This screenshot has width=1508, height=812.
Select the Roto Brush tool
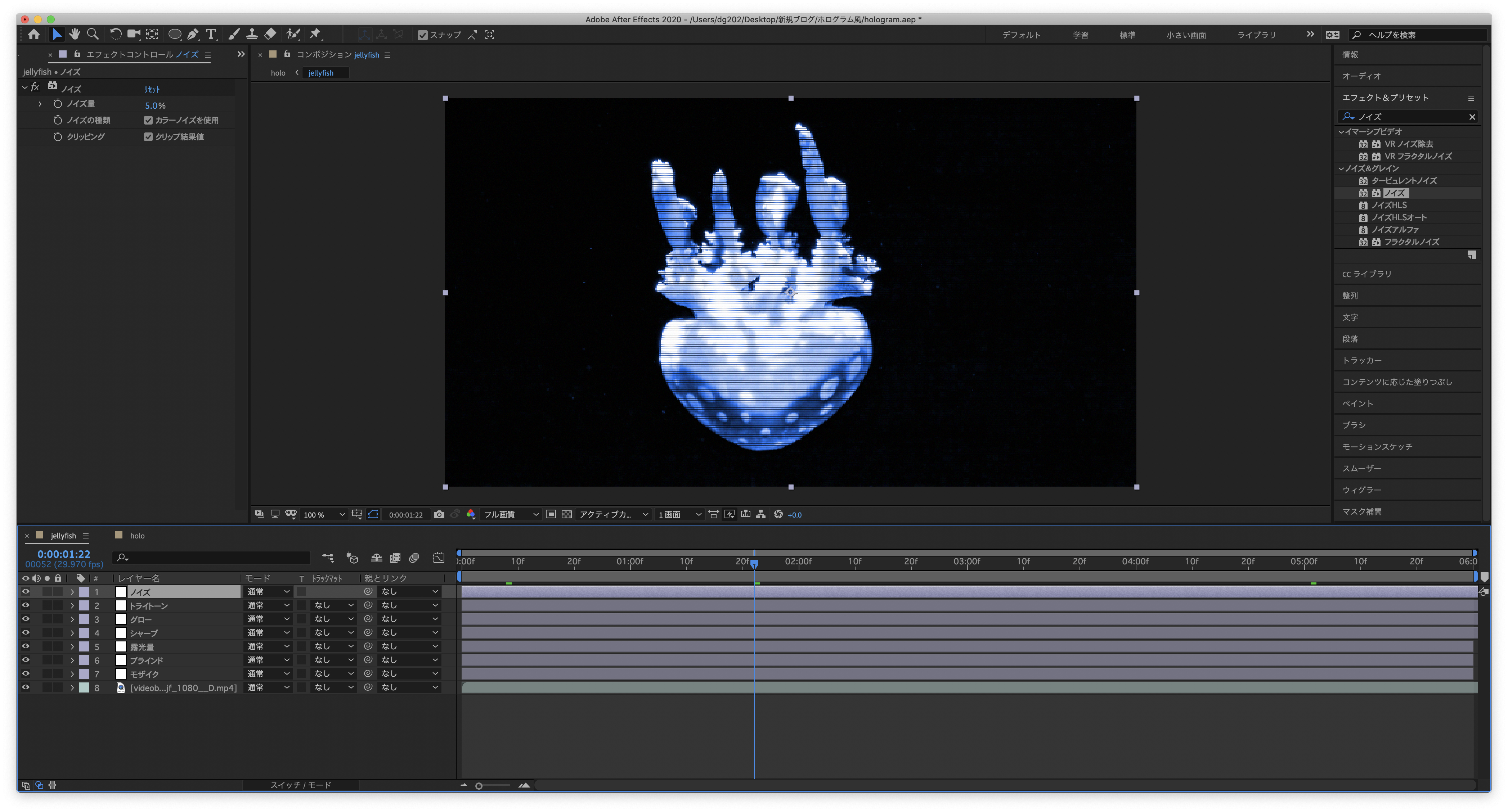tap(293, 34)
